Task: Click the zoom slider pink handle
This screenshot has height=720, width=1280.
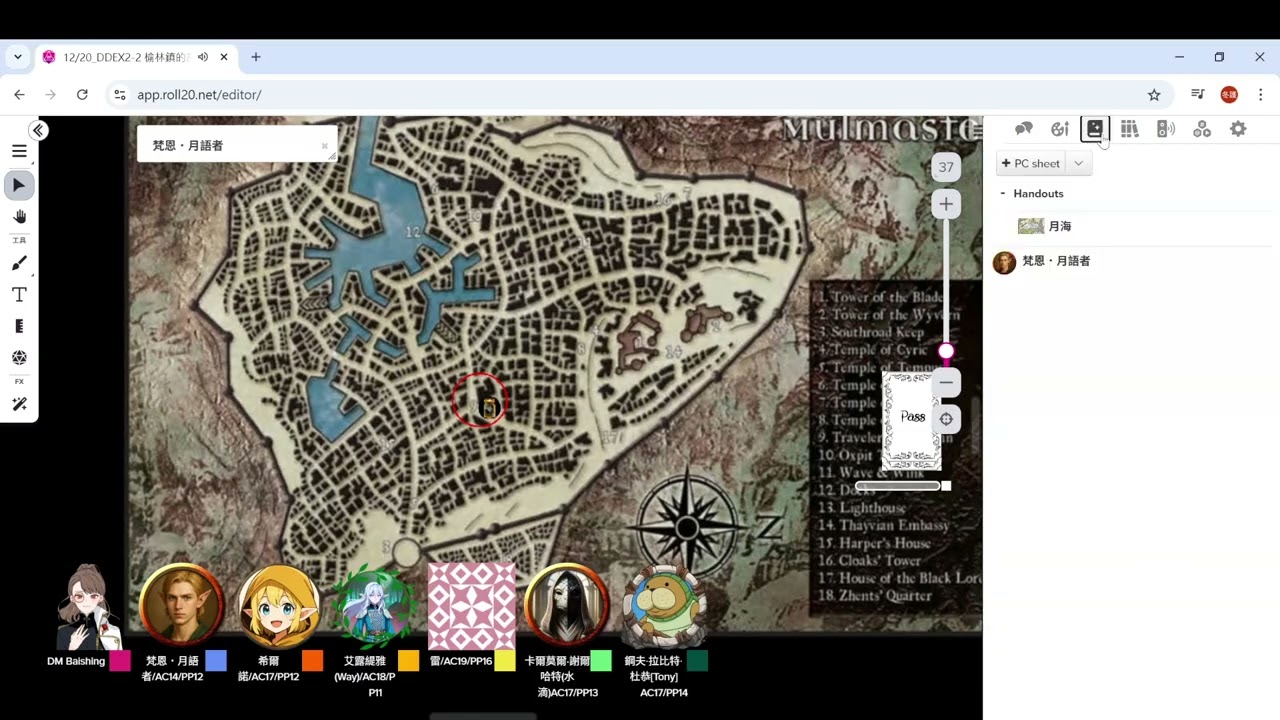Action: tap(946, 351)
